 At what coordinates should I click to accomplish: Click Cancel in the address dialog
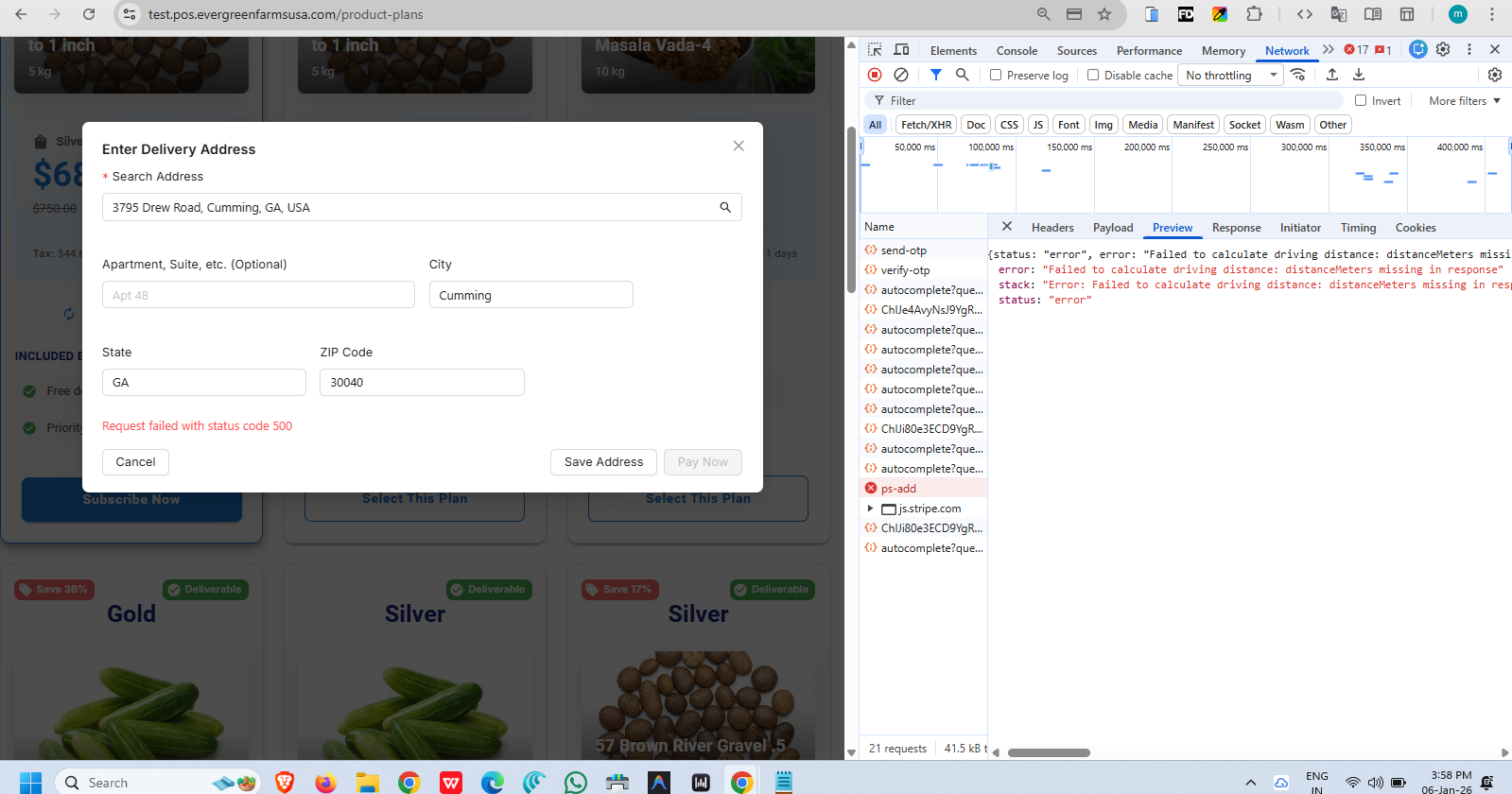135,462
